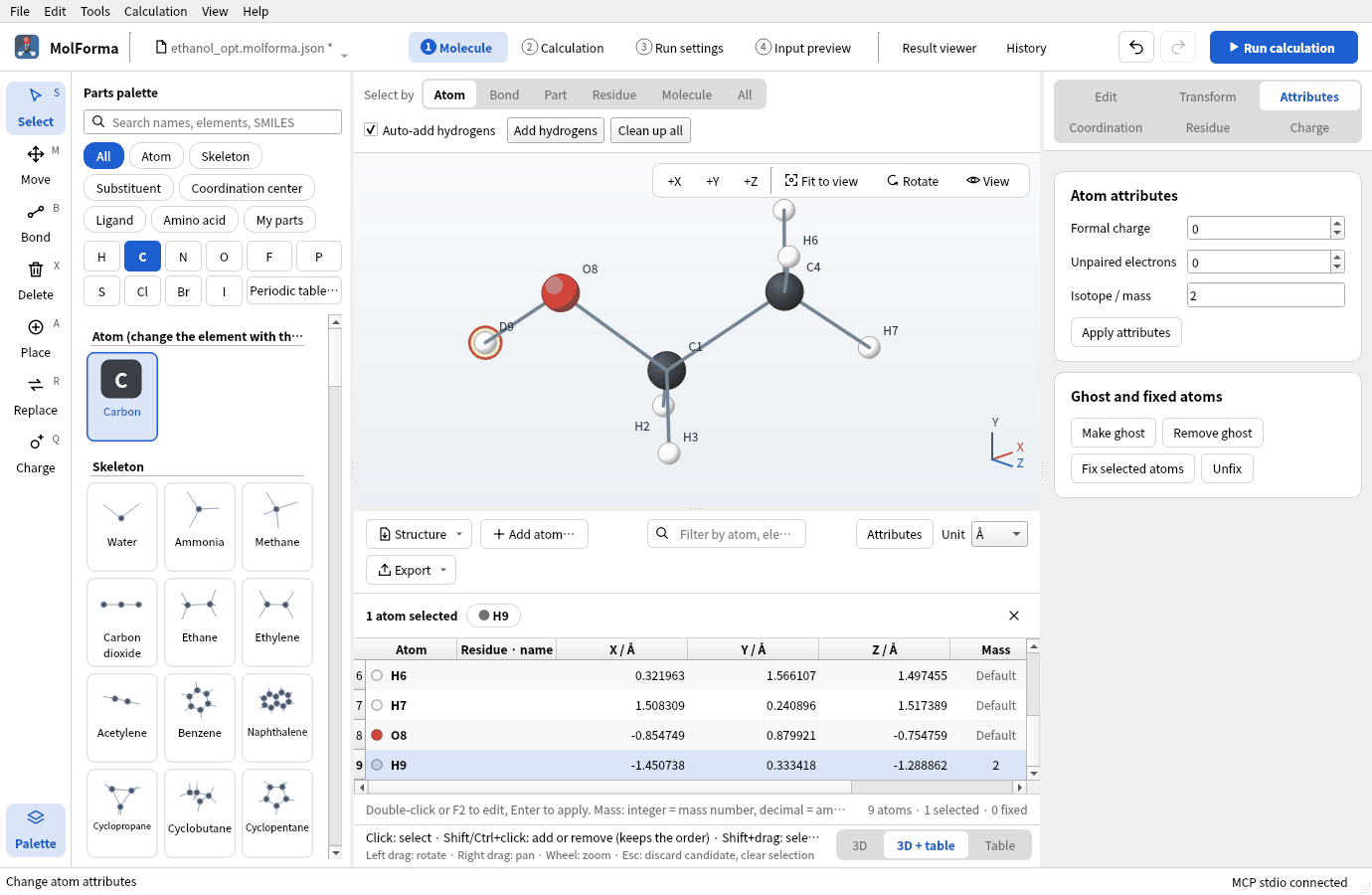Click the parts palette search field

pyautogui.click(x=213, y=122)
